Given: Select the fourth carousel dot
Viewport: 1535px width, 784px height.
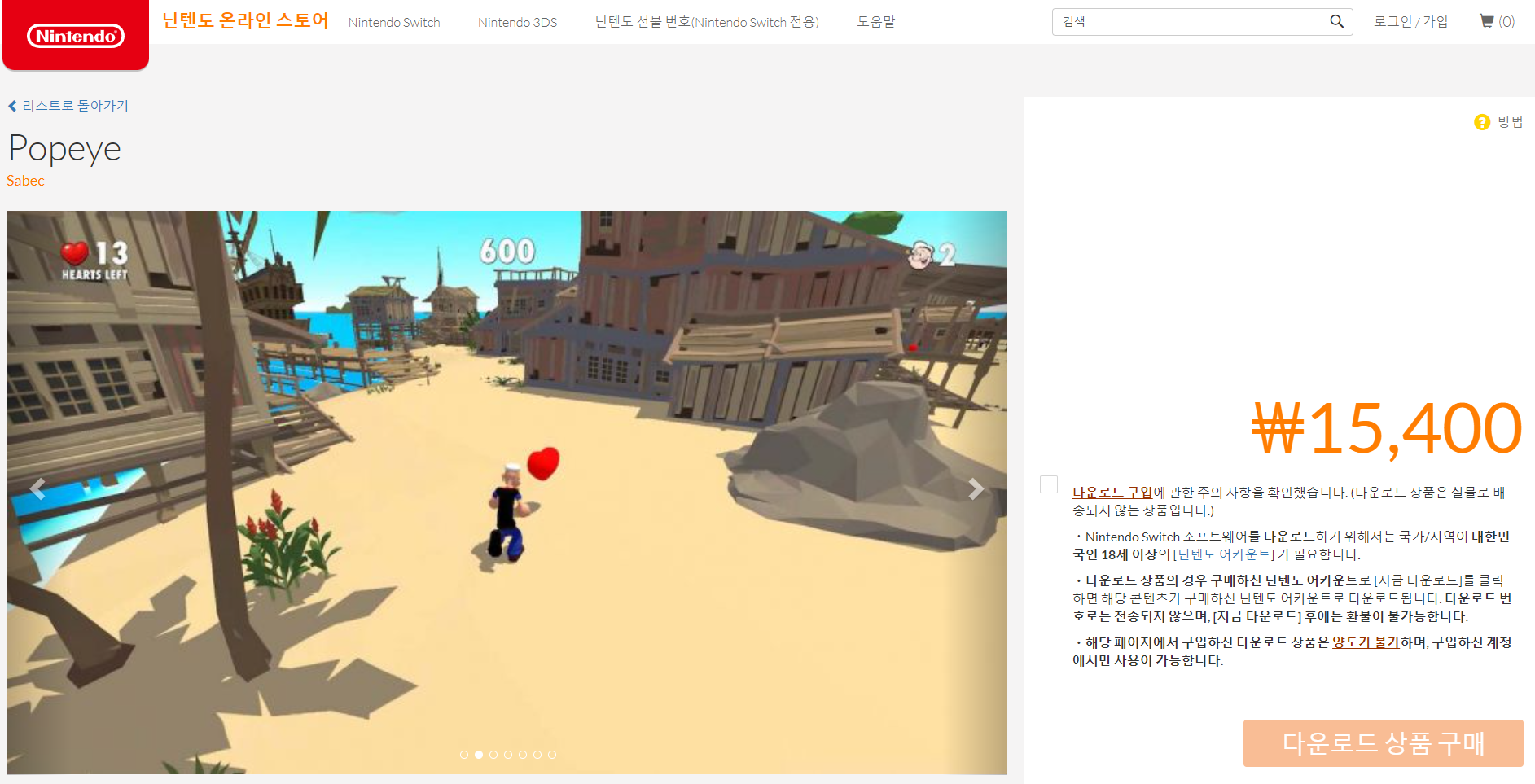Looking at the screenshot, I should pyautogui.click(x=508, y=755).
